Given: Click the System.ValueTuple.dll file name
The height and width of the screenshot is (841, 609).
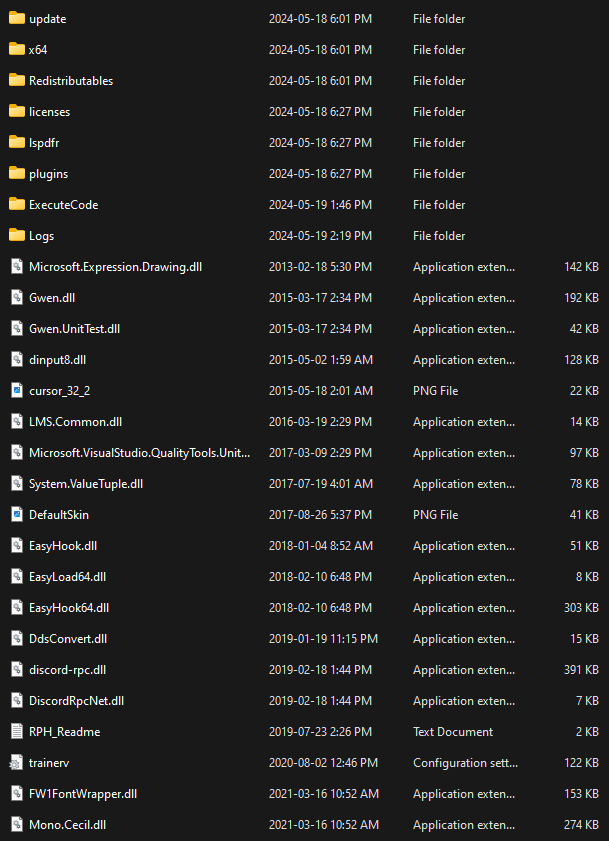Looking at the screenshot, I should pos(86,484).
